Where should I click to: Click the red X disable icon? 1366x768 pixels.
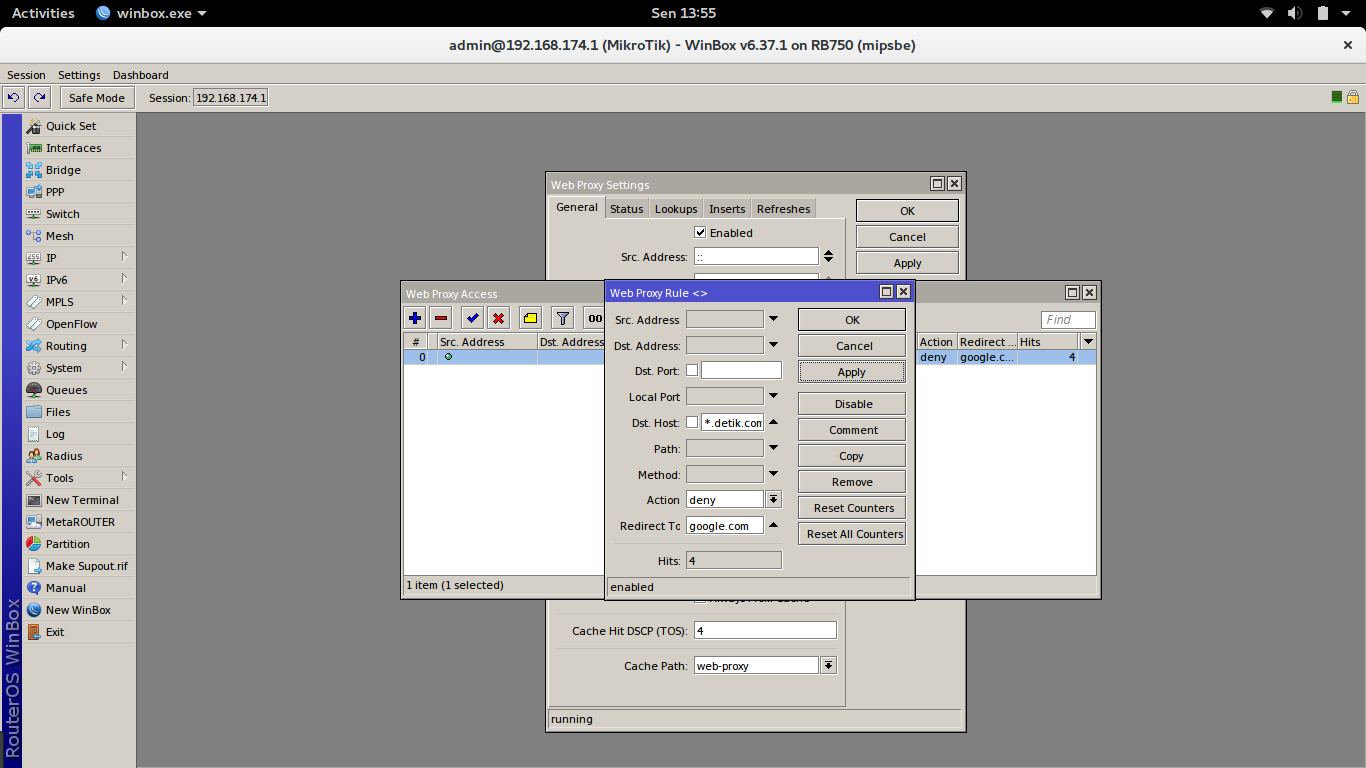point(498,318)
